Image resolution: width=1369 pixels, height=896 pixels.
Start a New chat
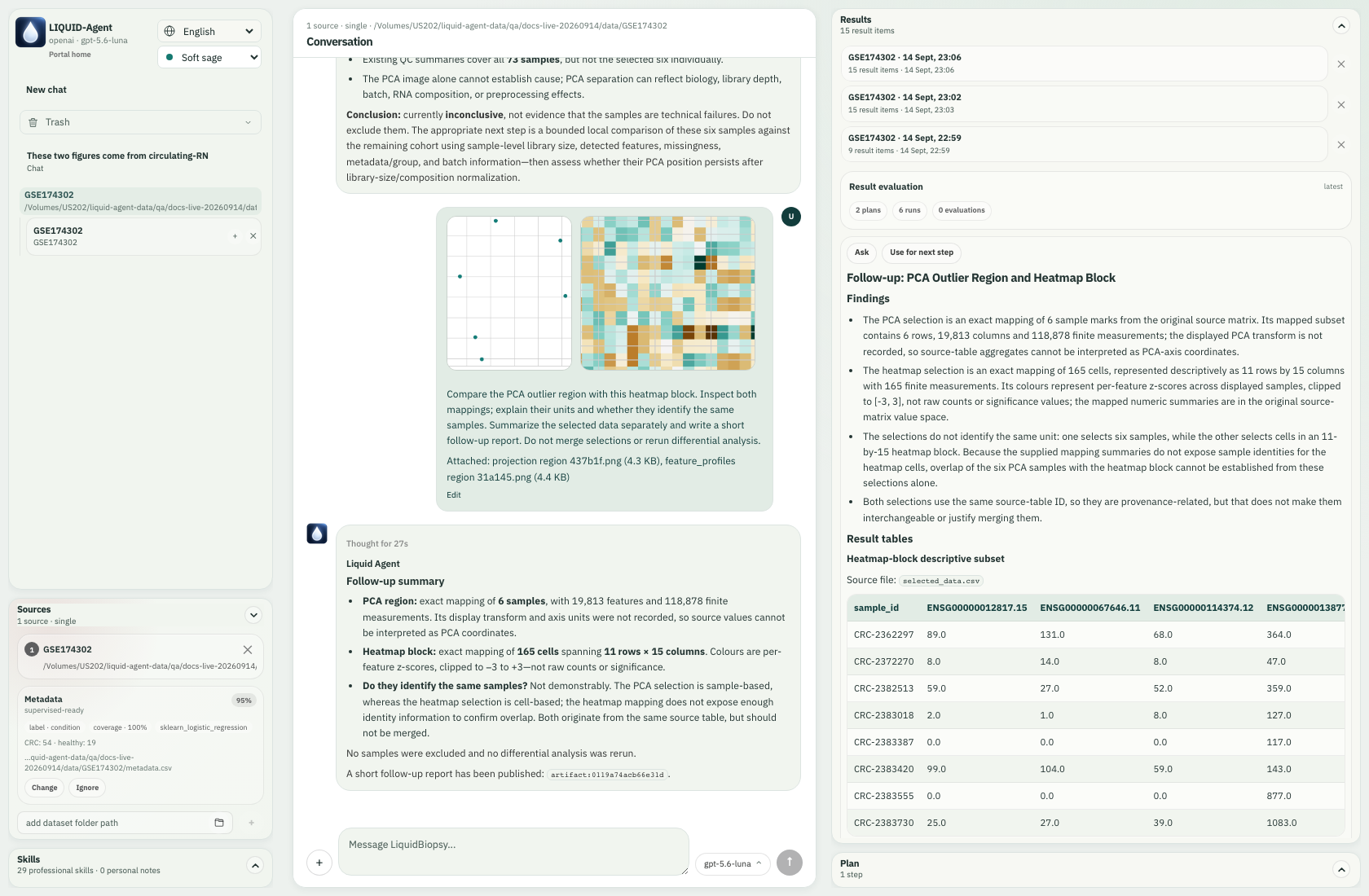(46, 90)
